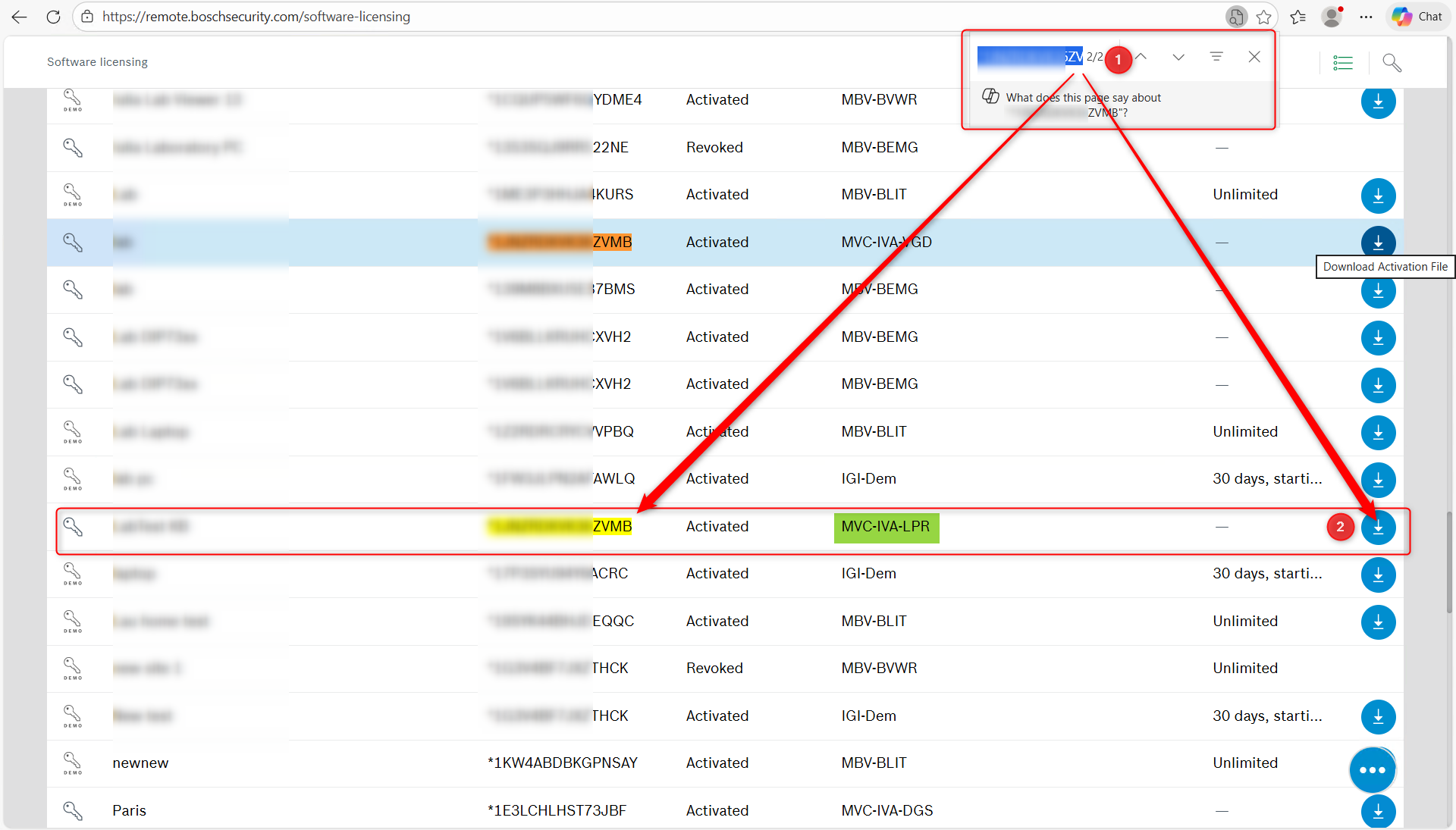Click the find-on-page search text field
The width and height of the screenshot is (1456, 830).
[x=1029, y=57]
